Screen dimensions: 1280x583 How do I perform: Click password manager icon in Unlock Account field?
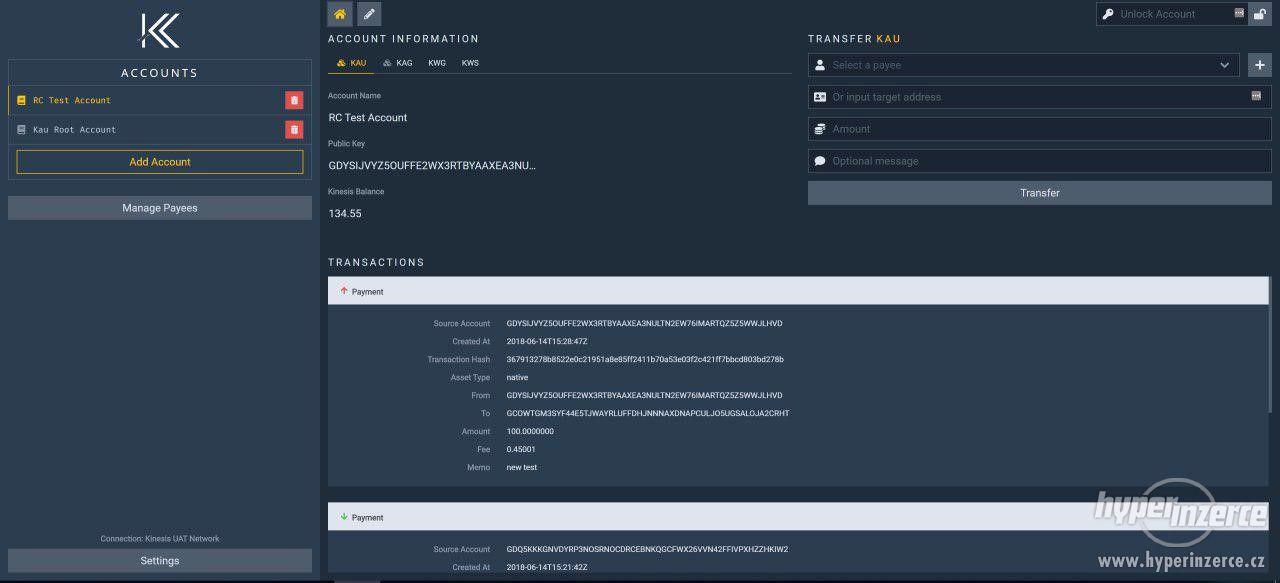point(1239,13)
